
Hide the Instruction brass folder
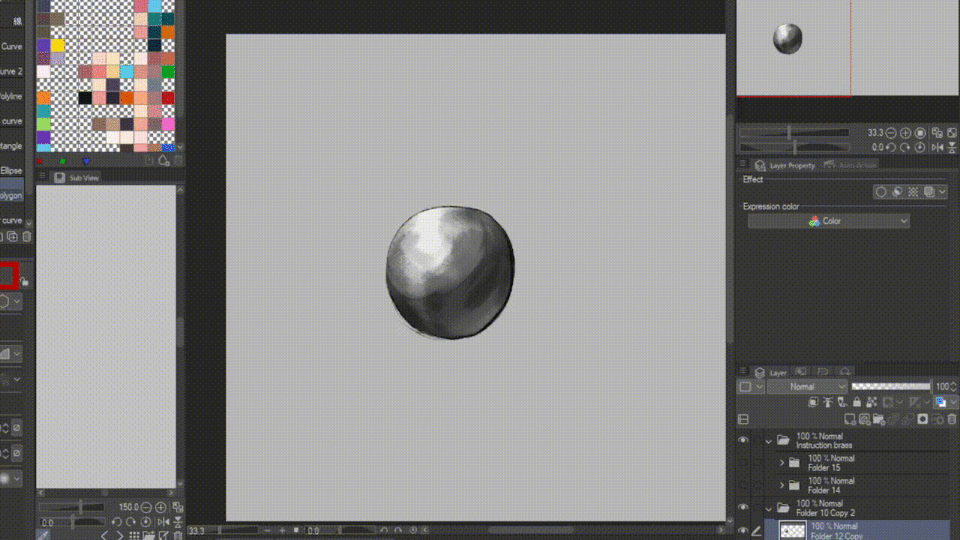743,440
